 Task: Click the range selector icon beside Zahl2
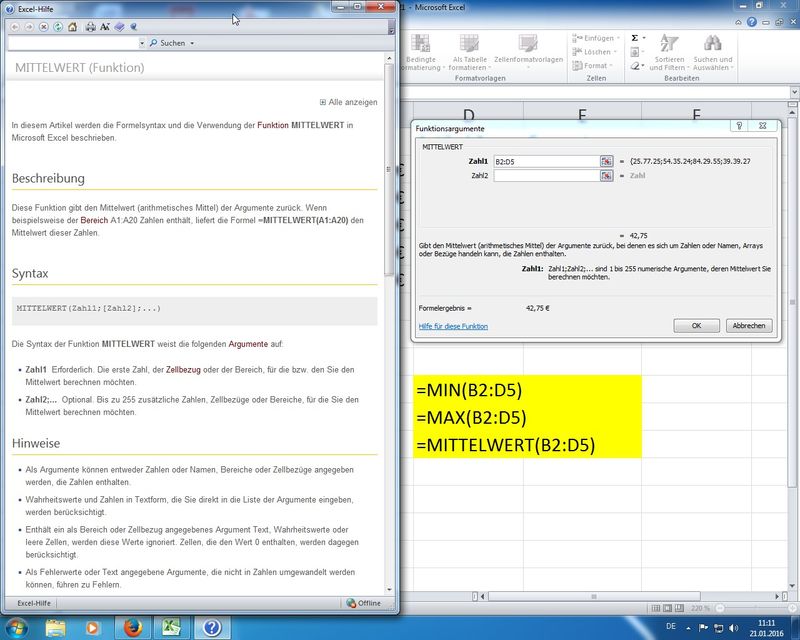coord(606,176)
